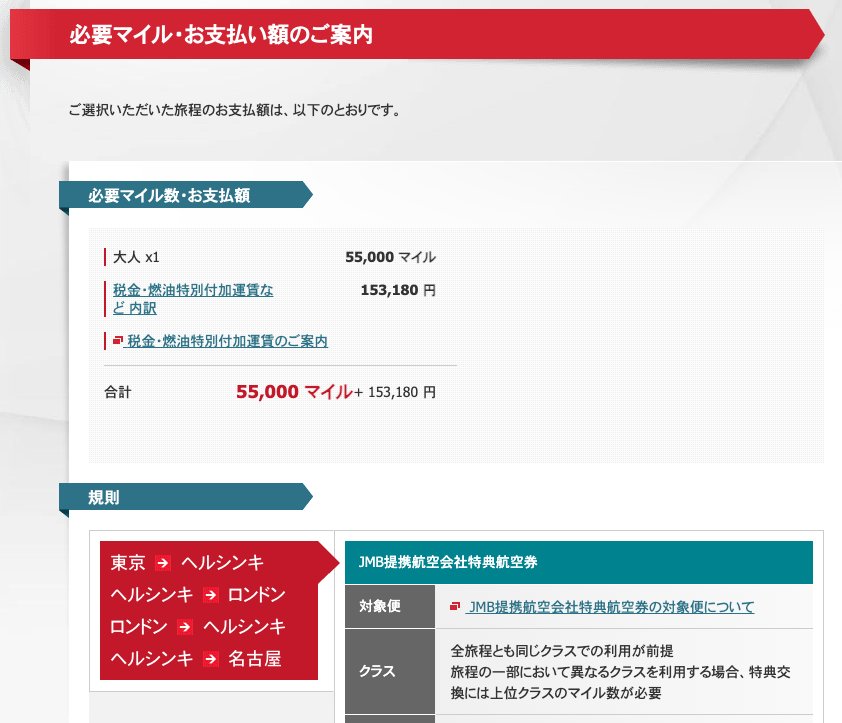This screenshot has width=842, height=723.
Task: Click the 153,180 円 tax amount in bold
Action: pyautogui.click(x=398, y=291)
